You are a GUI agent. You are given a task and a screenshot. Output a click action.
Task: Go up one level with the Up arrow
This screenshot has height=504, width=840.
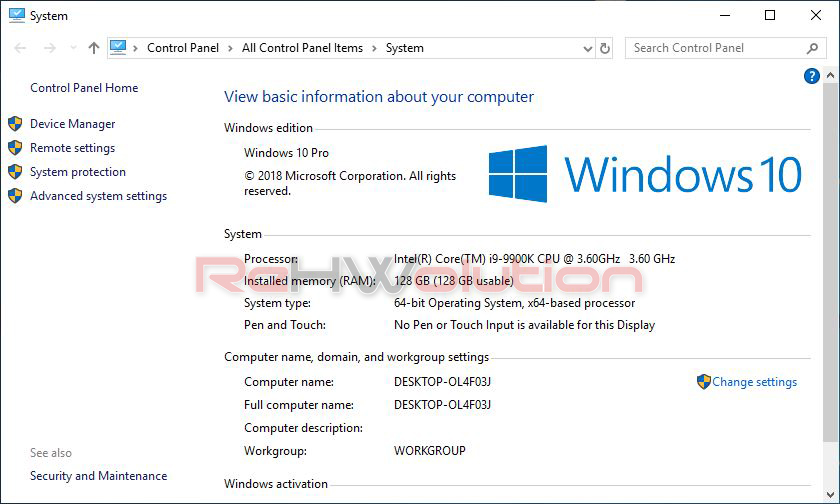click(94, 48)
